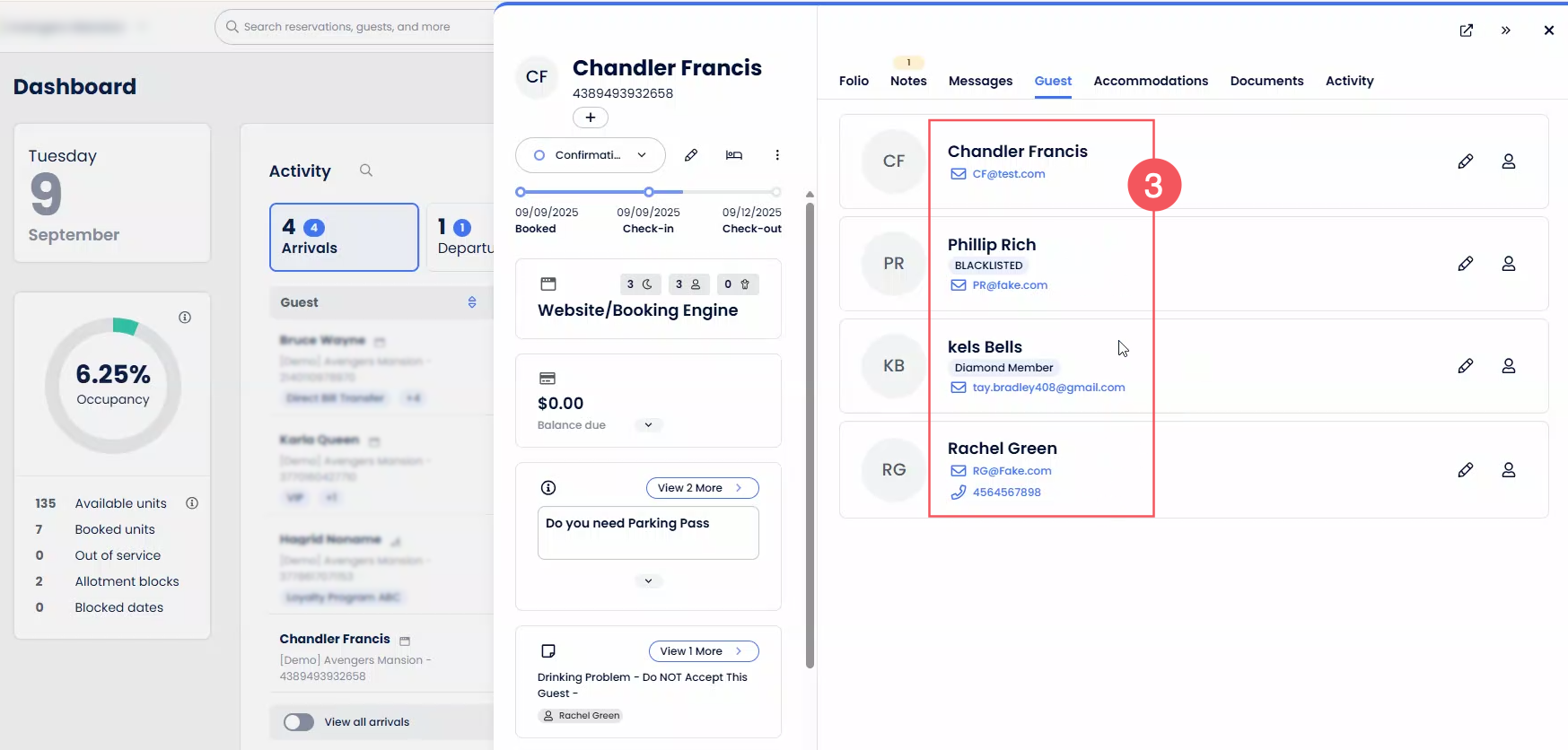Click the CF avatar in guest list
This screenshot has width=1568, height=750.
click(894, 161)
